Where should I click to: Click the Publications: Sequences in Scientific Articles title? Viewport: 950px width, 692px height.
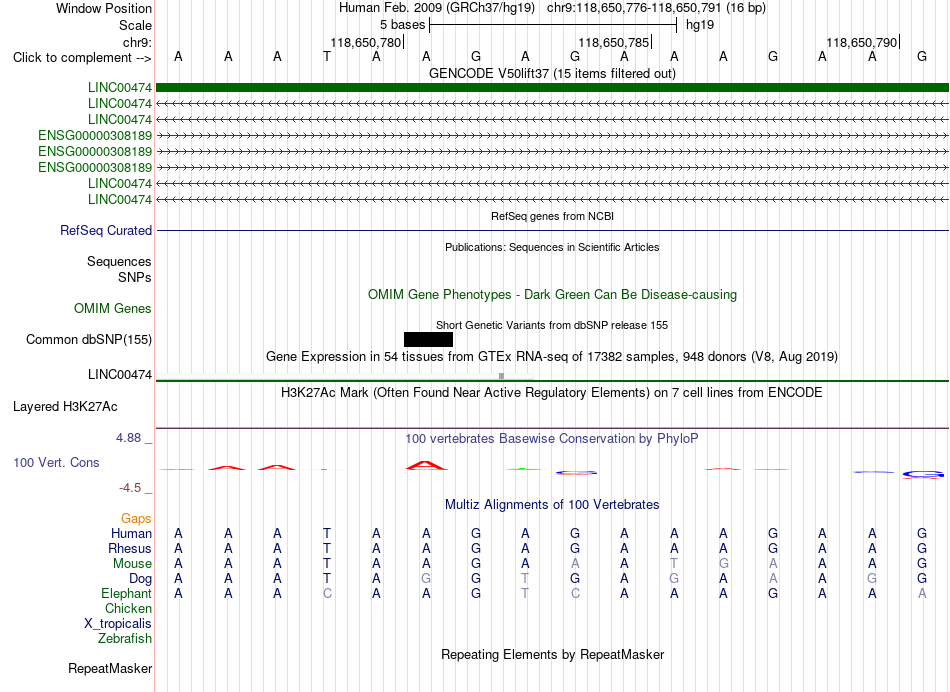(x=552, y=247)
